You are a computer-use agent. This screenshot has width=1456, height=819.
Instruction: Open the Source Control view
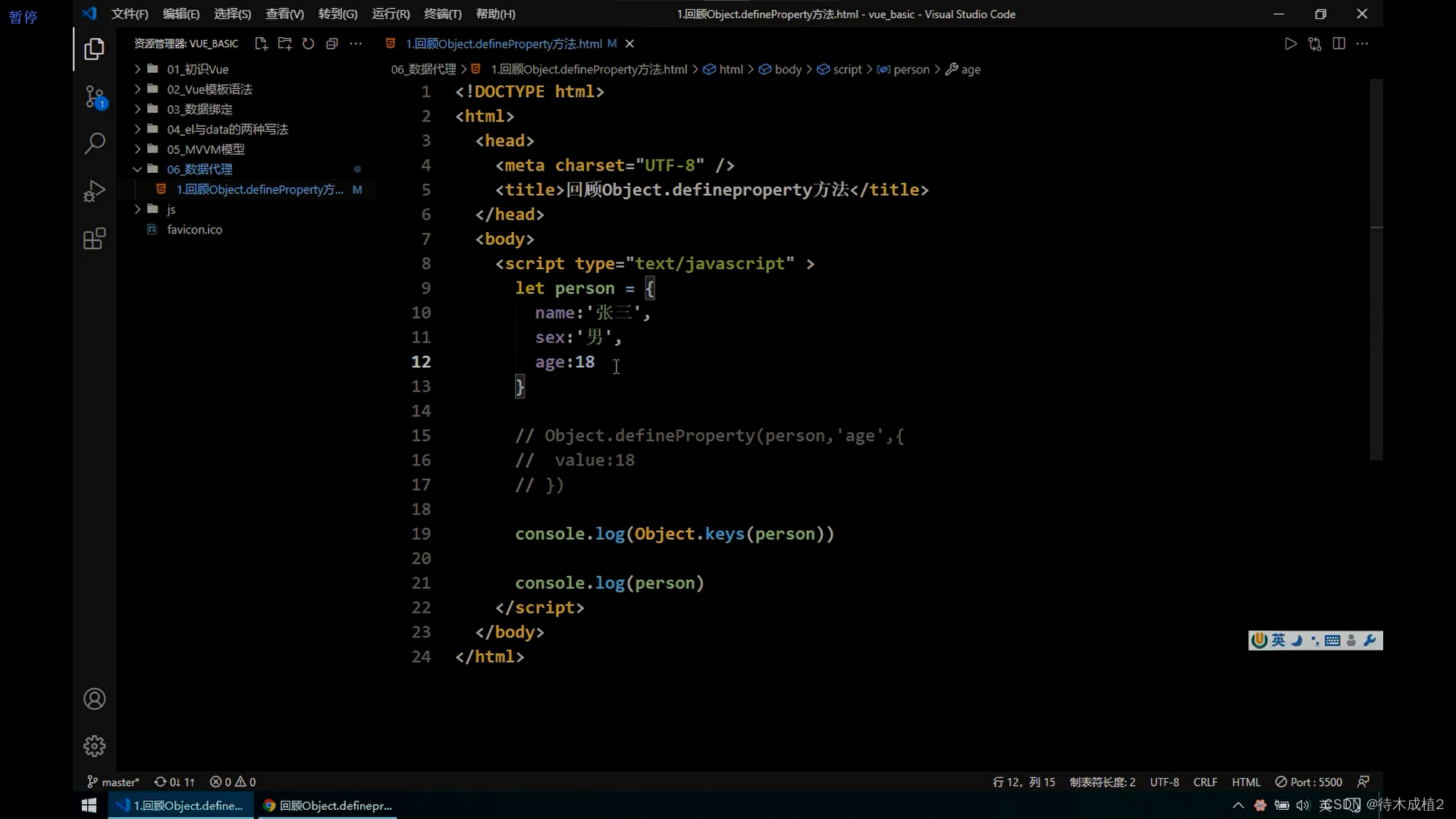(x=94, y=96)
